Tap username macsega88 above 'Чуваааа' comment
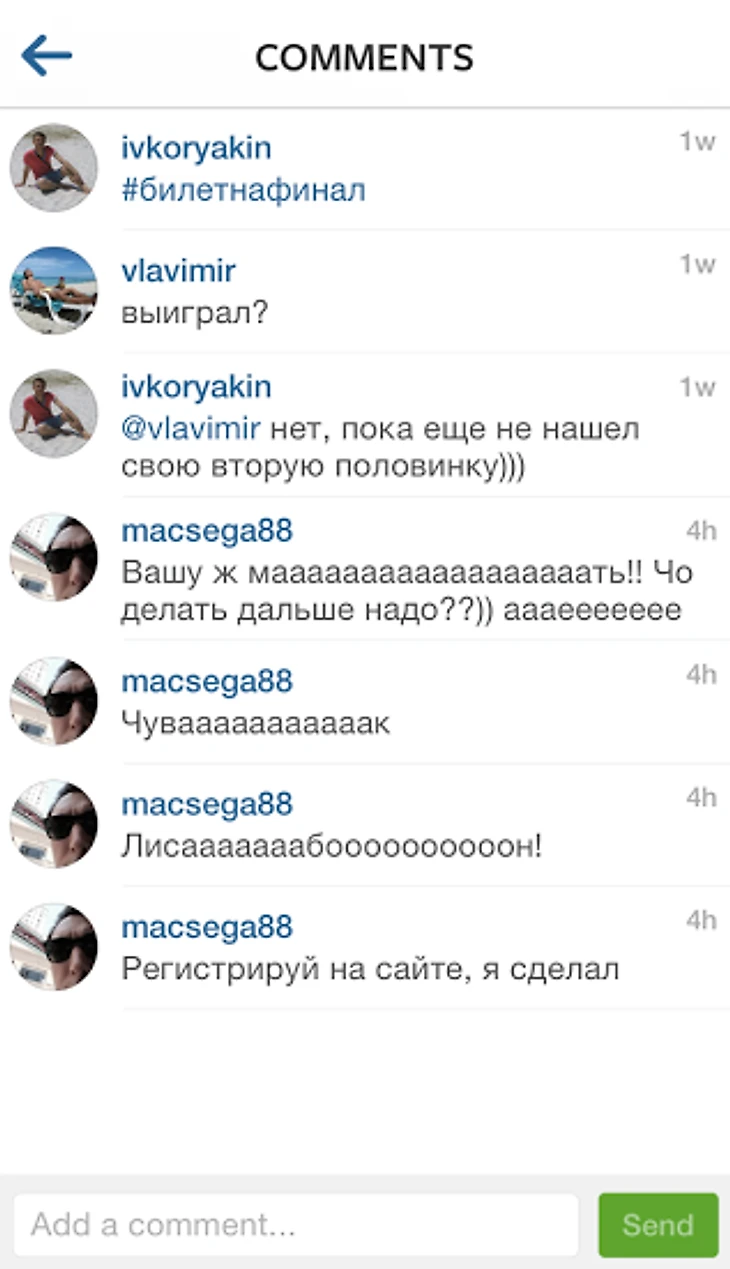Image resolution: width=730 pixels, height=1269 pixels. click(207, 681)
